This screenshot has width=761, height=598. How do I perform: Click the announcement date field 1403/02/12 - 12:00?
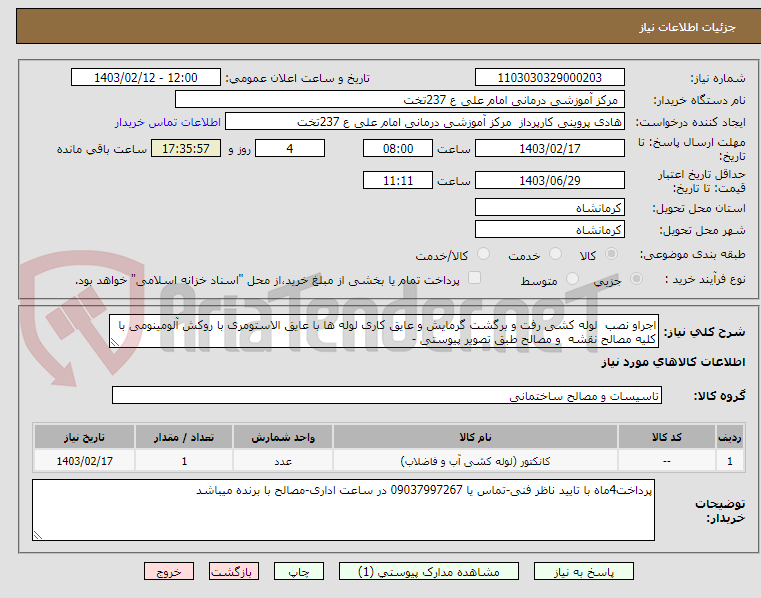pyautogui.click(x=146, y=78)
